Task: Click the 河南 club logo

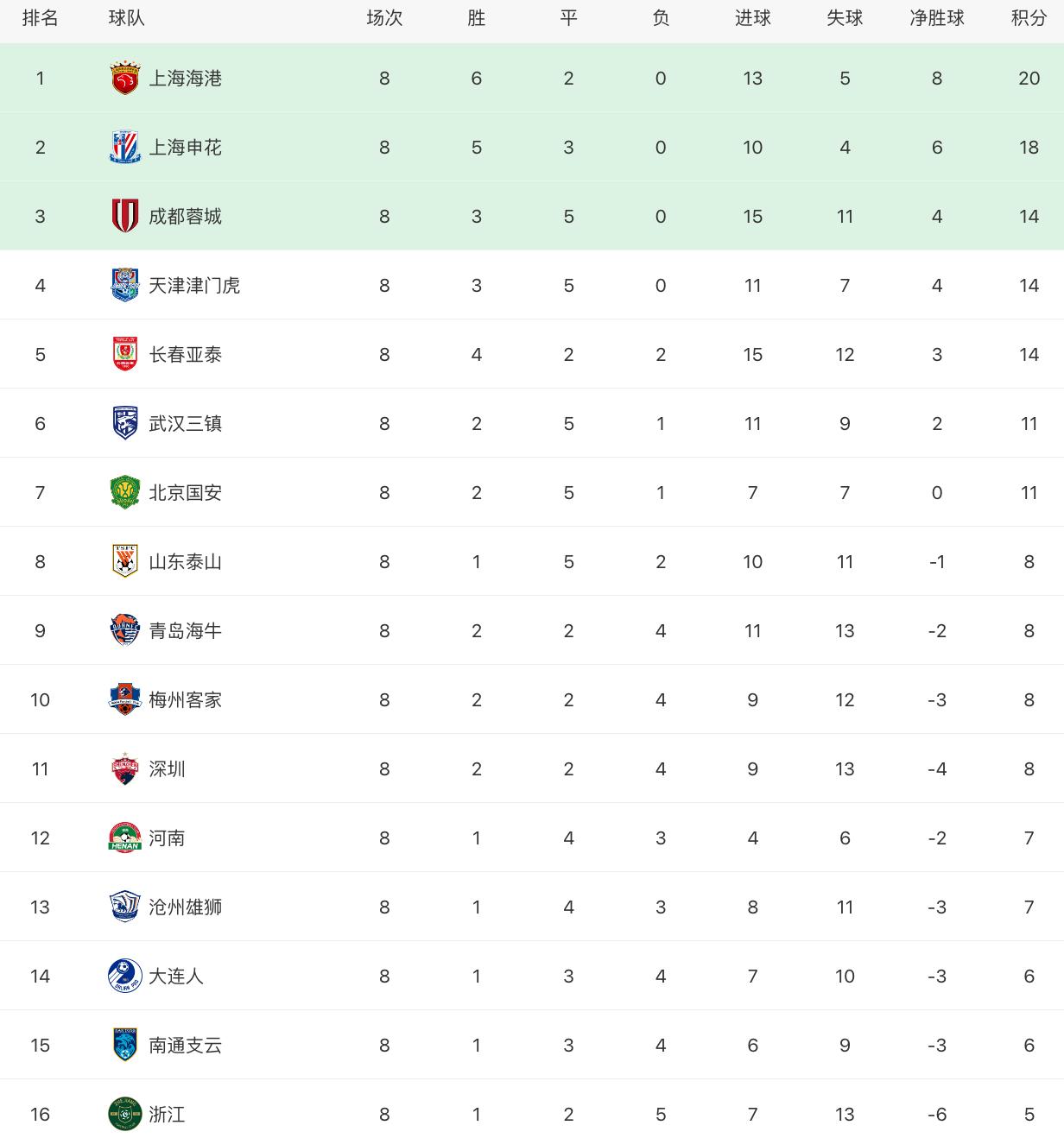Action: [x=125, y=838]
